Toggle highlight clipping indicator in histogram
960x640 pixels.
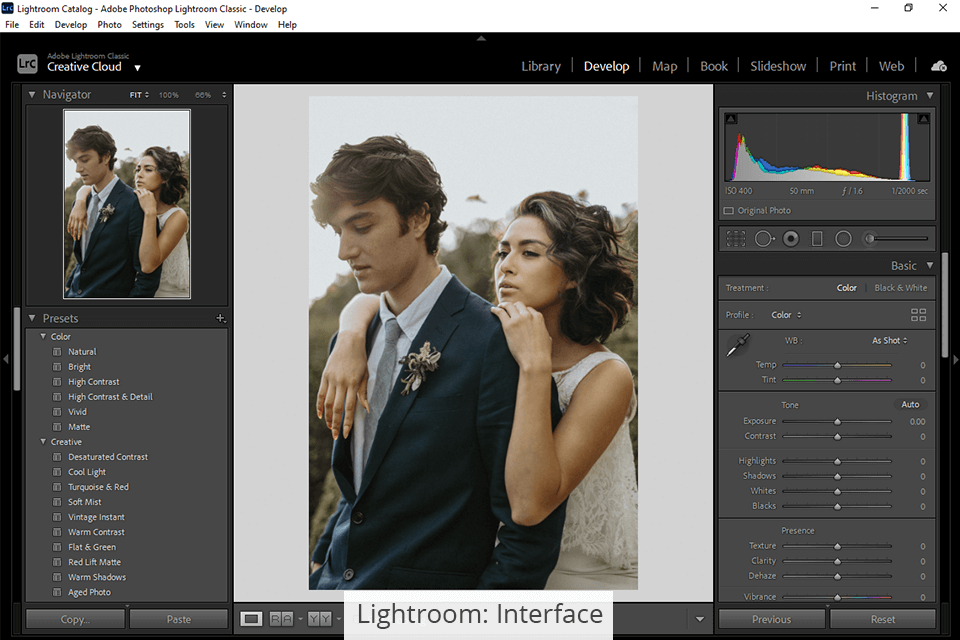click(x=923, y=119)
